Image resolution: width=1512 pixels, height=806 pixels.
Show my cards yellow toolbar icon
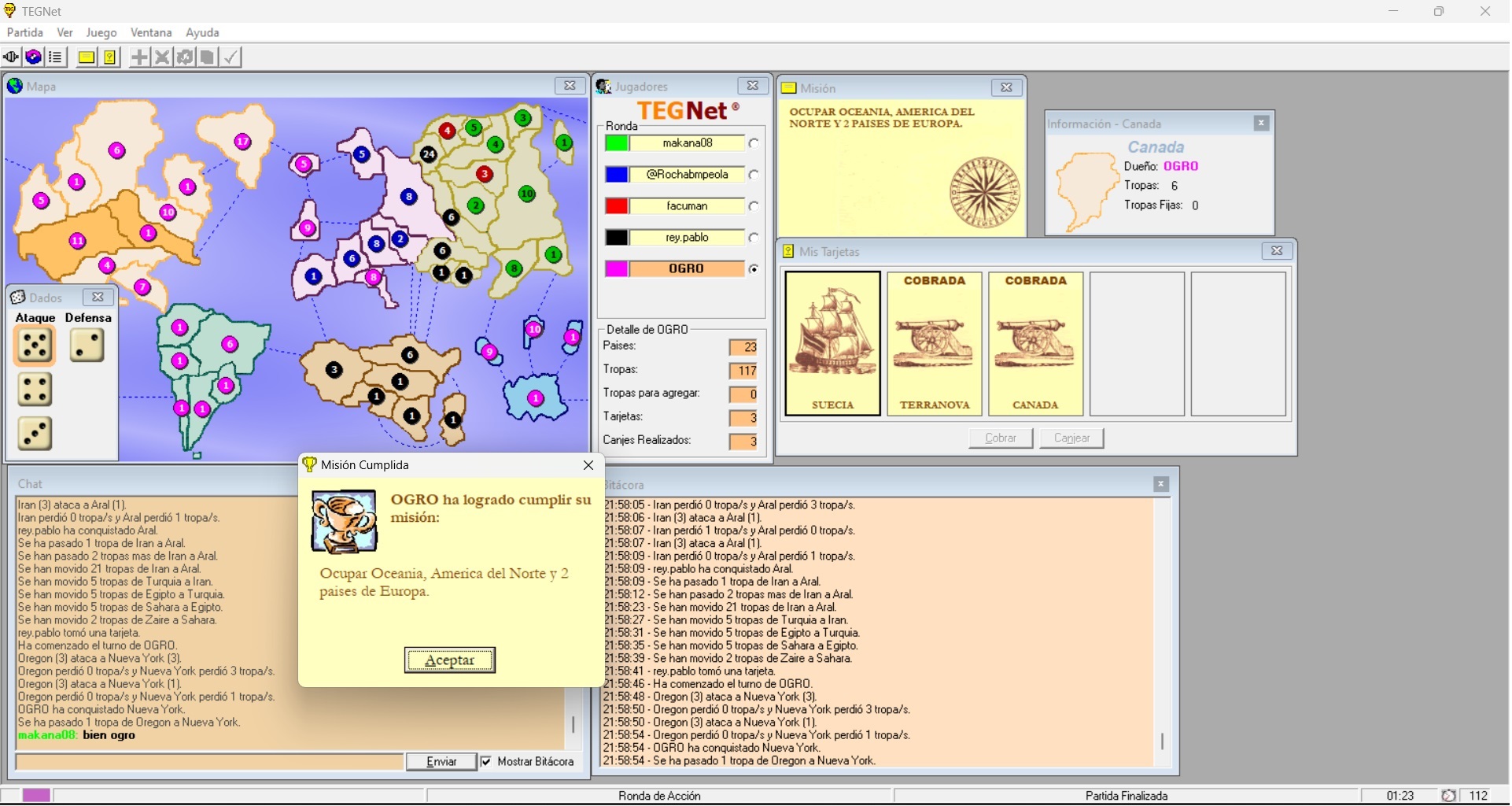(109, 57)
